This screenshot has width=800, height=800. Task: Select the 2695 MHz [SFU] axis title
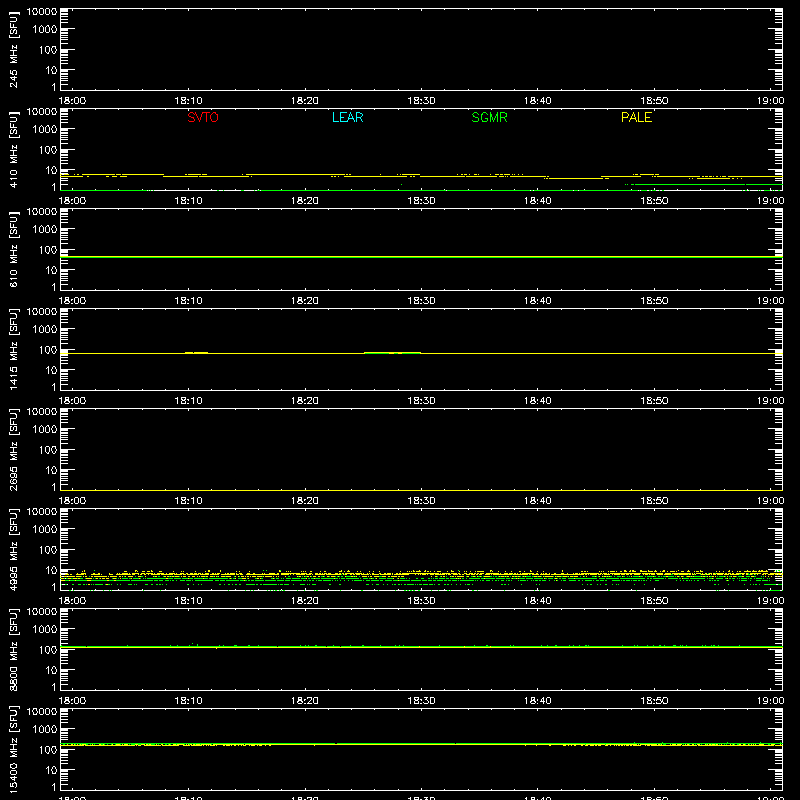(13, 449)
